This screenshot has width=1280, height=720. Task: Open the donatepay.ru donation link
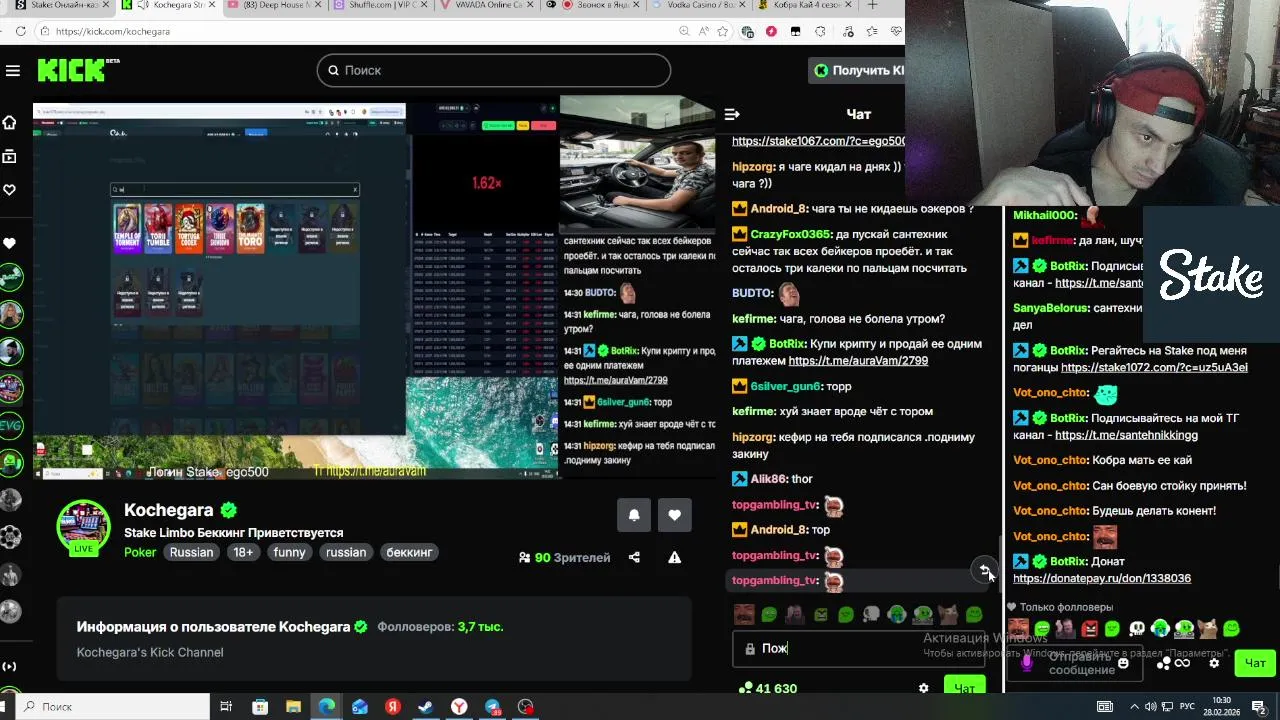click(x=1102, y=578)
